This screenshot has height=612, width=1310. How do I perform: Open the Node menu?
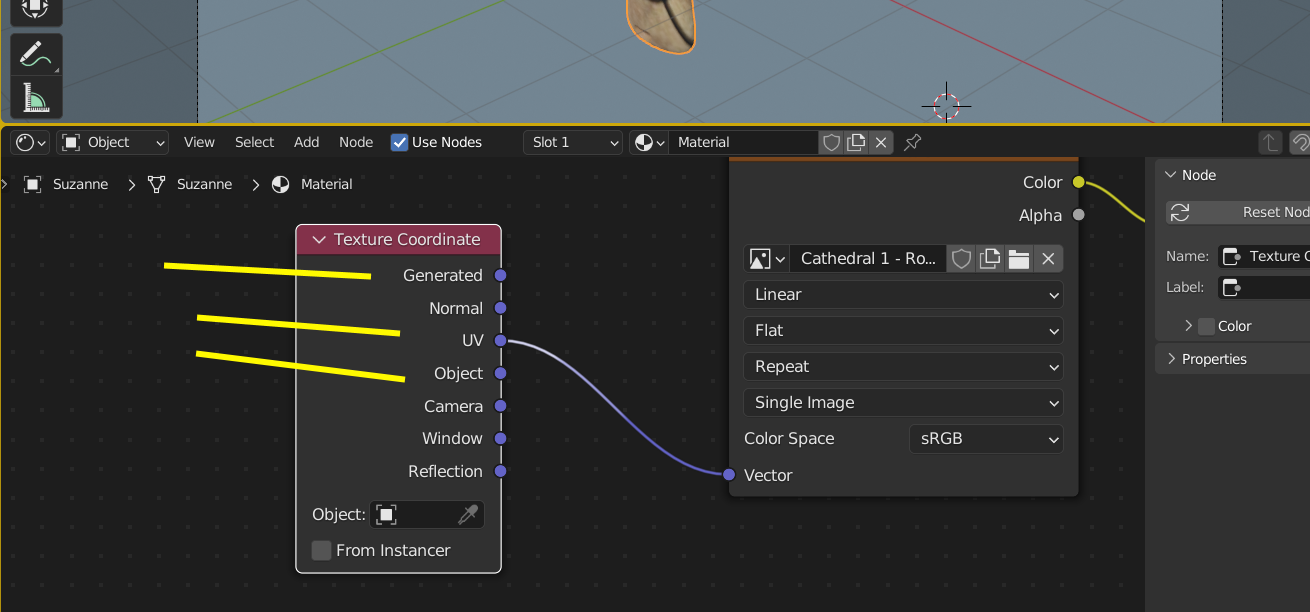[x=356, y=142]
